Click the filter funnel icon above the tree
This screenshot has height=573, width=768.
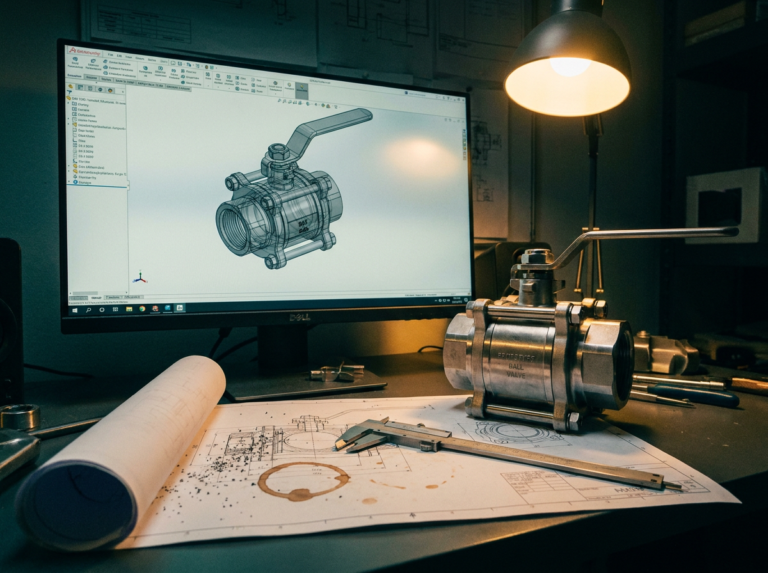pyautogui.click(x=70, y=92)
